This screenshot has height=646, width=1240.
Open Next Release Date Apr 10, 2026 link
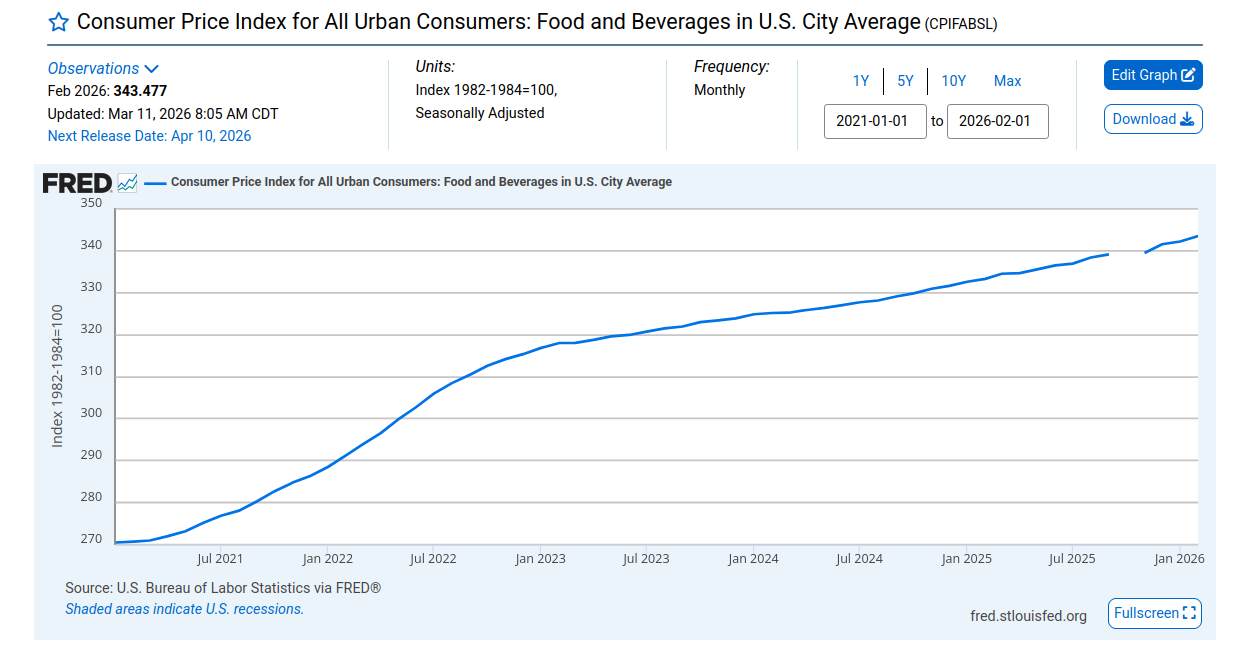click(x=150, y=136)
